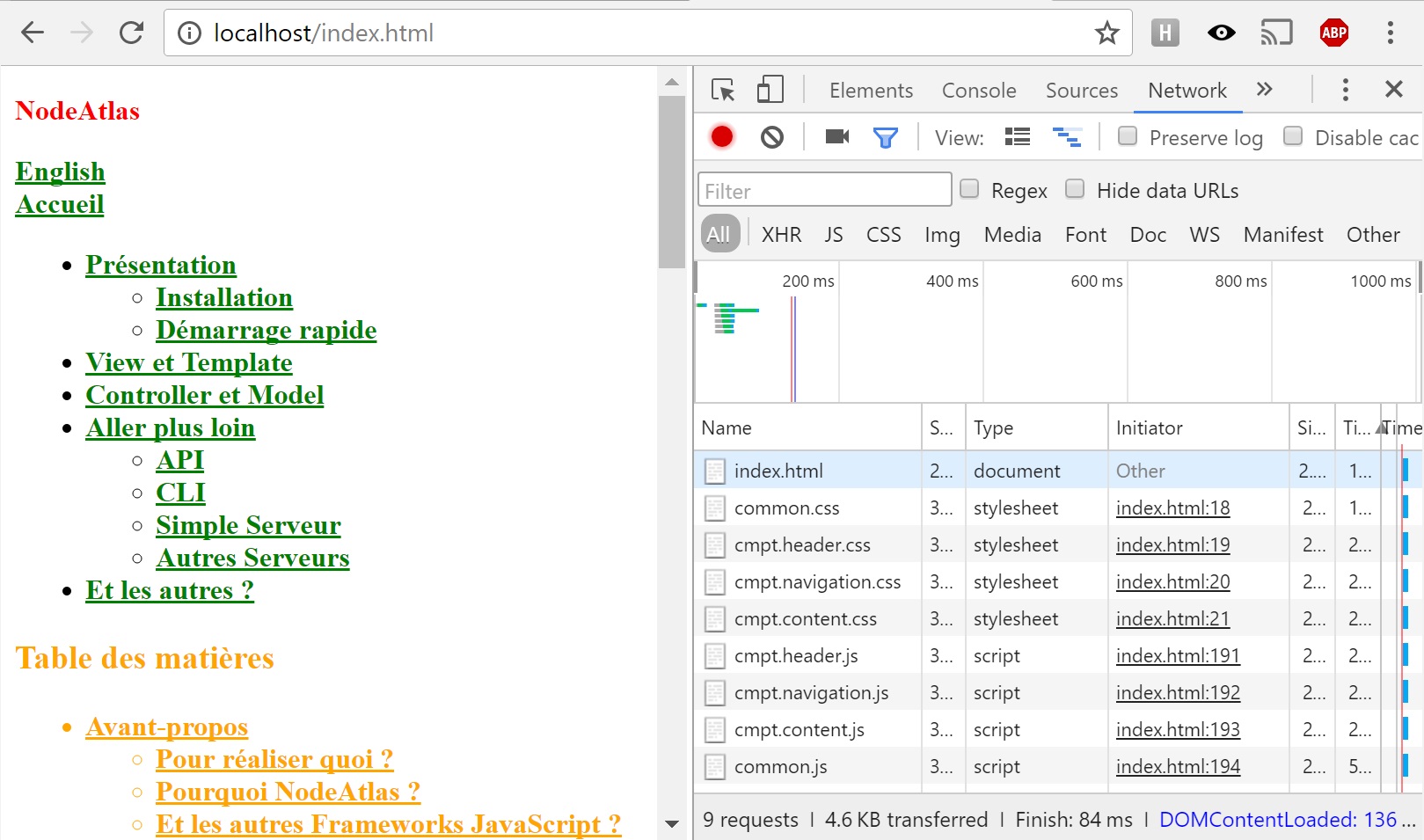Filter requests by JS type
1424x840 pixels.
[x=834, y=235]
